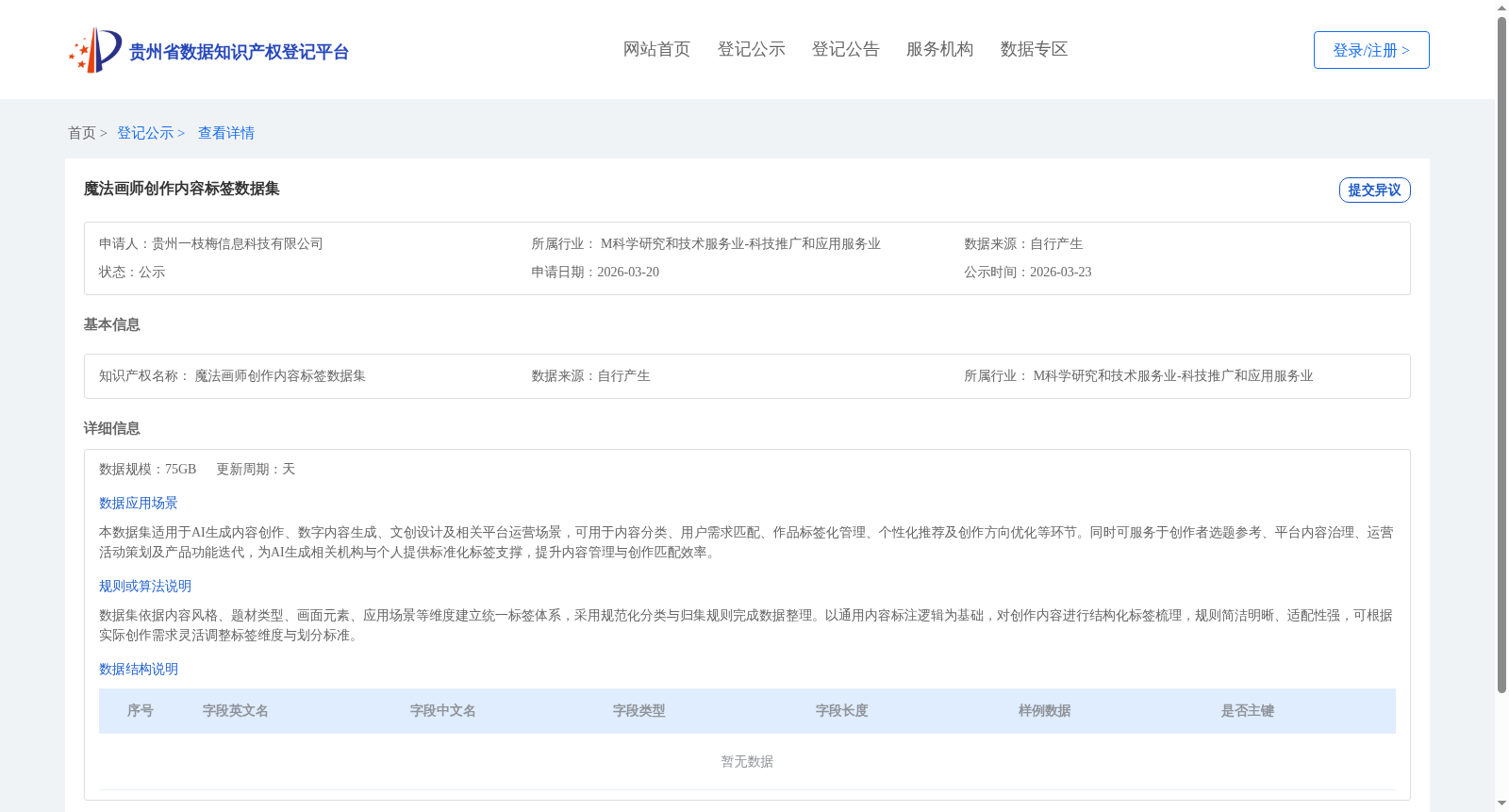1509x812 pixels.
Task: Click the 状态：公示 field
Action: coord(132,272)
